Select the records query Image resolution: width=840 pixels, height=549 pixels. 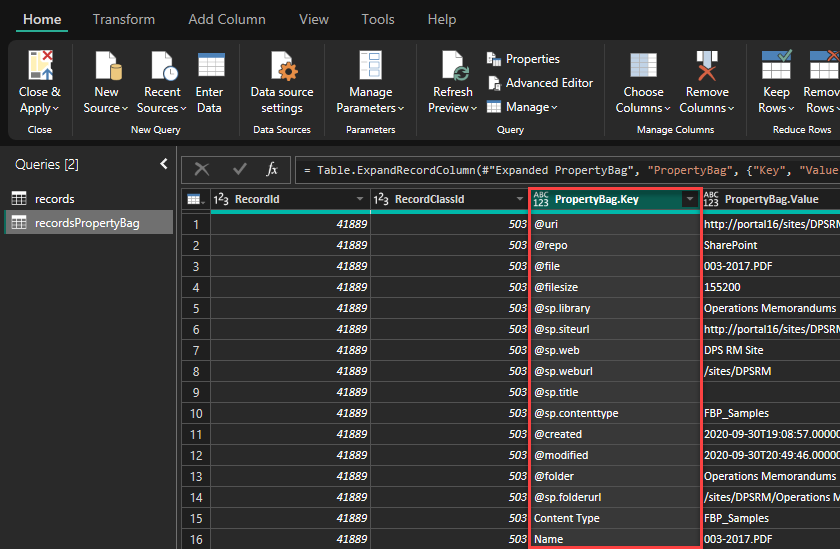[x=54, y=199]
